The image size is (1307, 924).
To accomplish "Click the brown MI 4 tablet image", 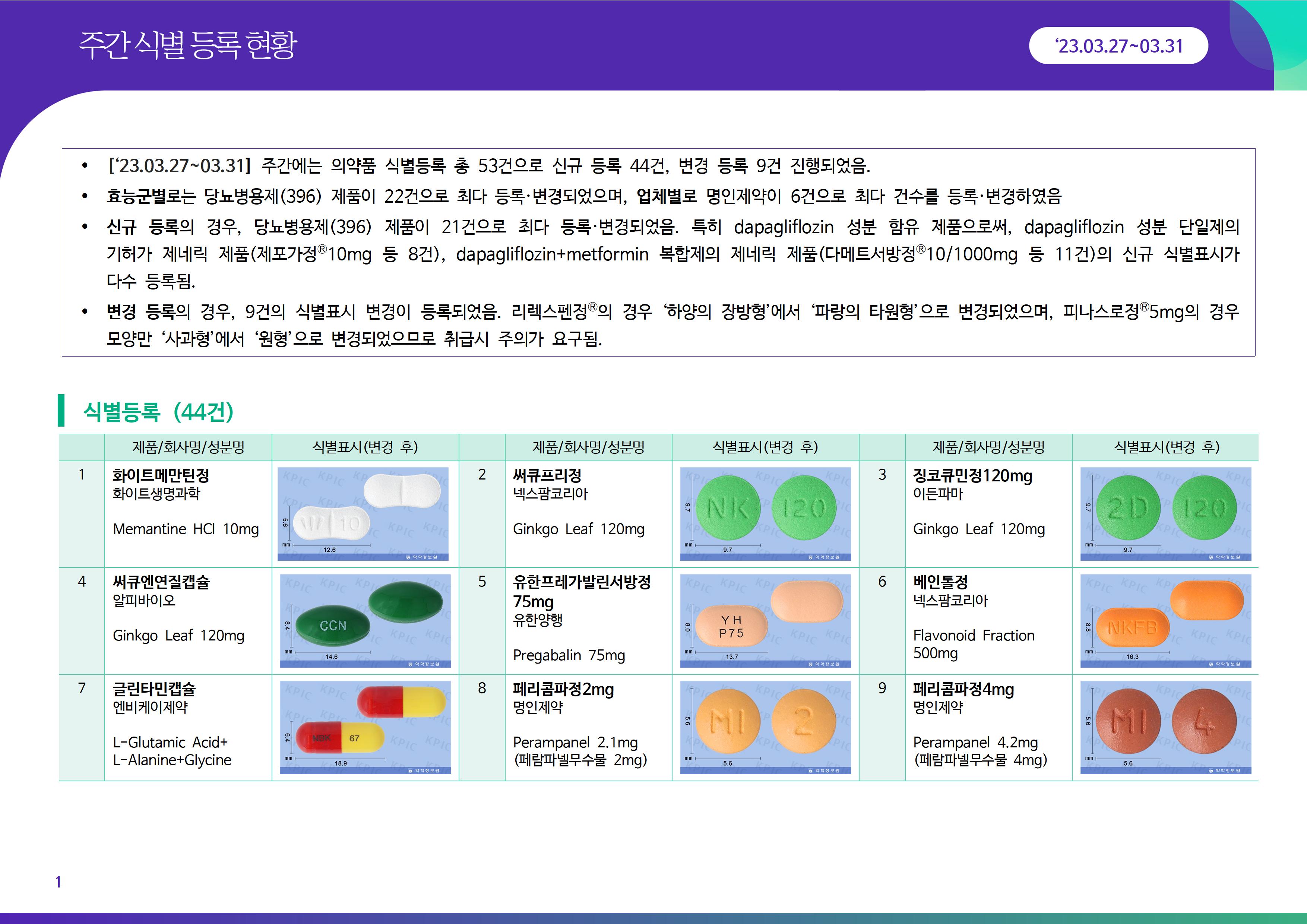I will pyautogui.click(x=1165, y=727).
